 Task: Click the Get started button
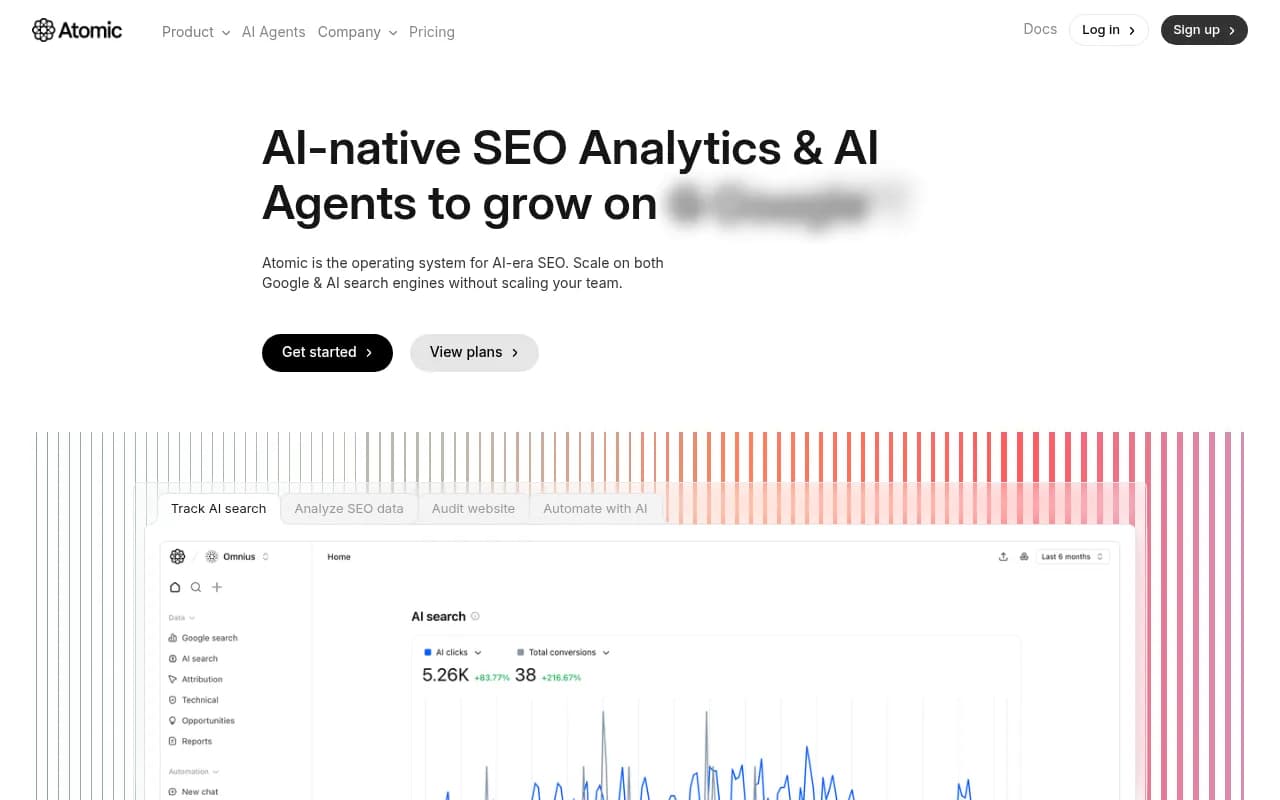click(327, 352)
